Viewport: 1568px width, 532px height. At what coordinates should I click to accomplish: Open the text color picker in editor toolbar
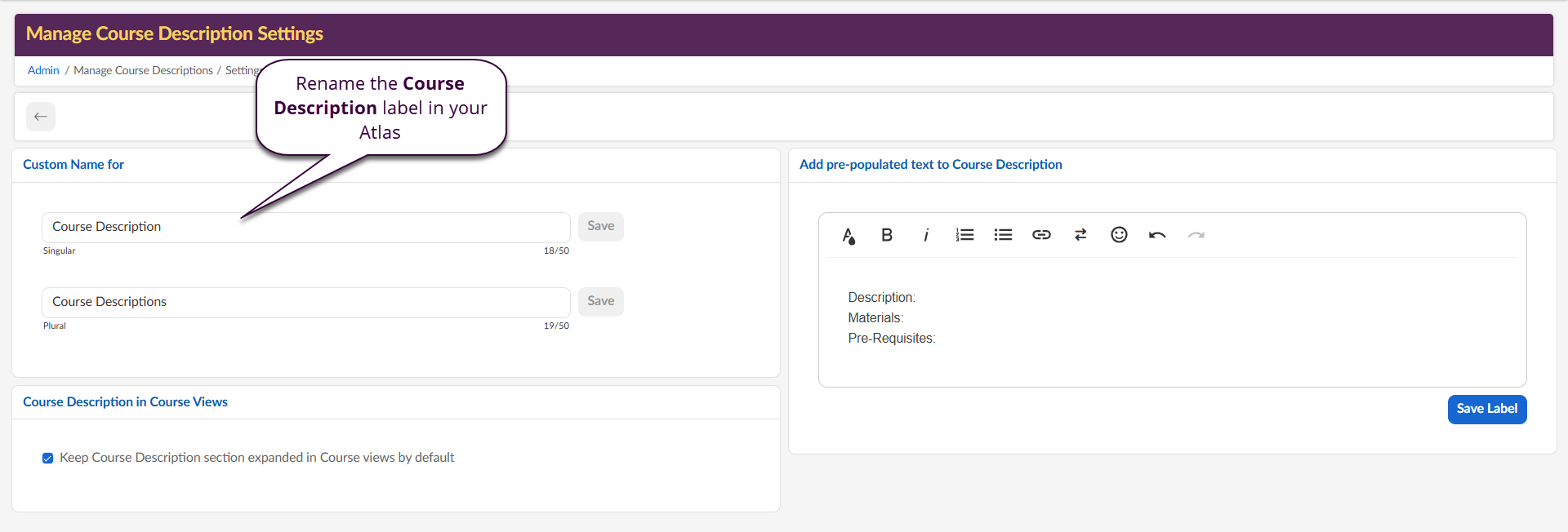coord(849,236)
